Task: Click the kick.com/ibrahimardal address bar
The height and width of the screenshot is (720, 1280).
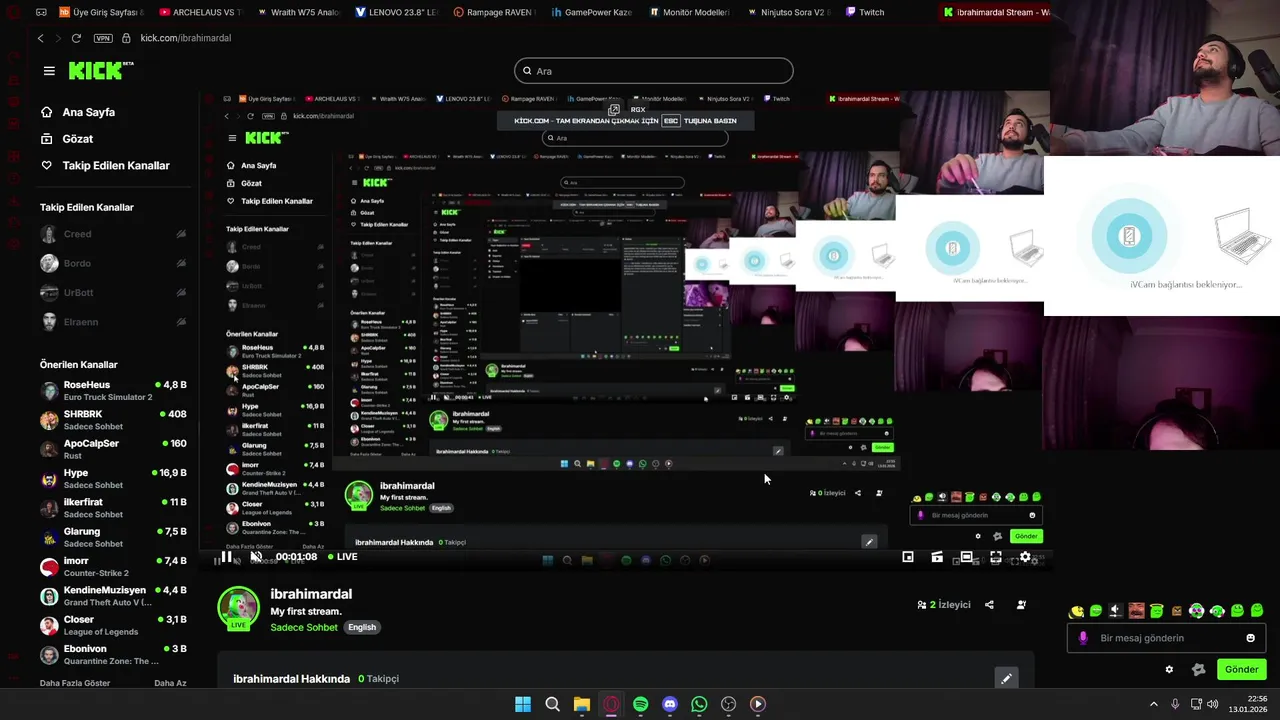Action: pyautogui.click(x=186, y=38)
